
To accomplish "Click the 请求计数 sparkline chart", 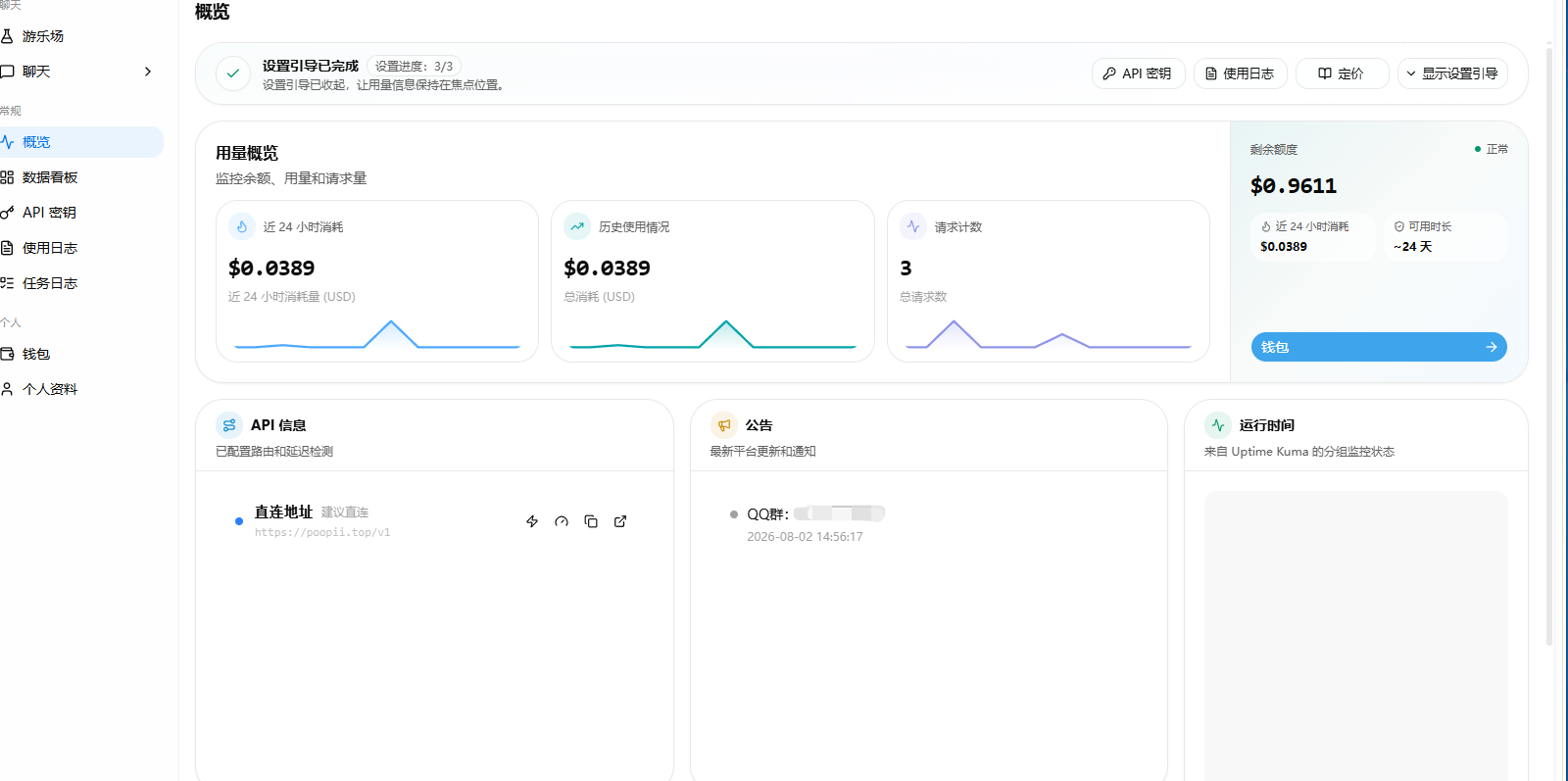I will pyautogui.click(x=1049, y=334).
